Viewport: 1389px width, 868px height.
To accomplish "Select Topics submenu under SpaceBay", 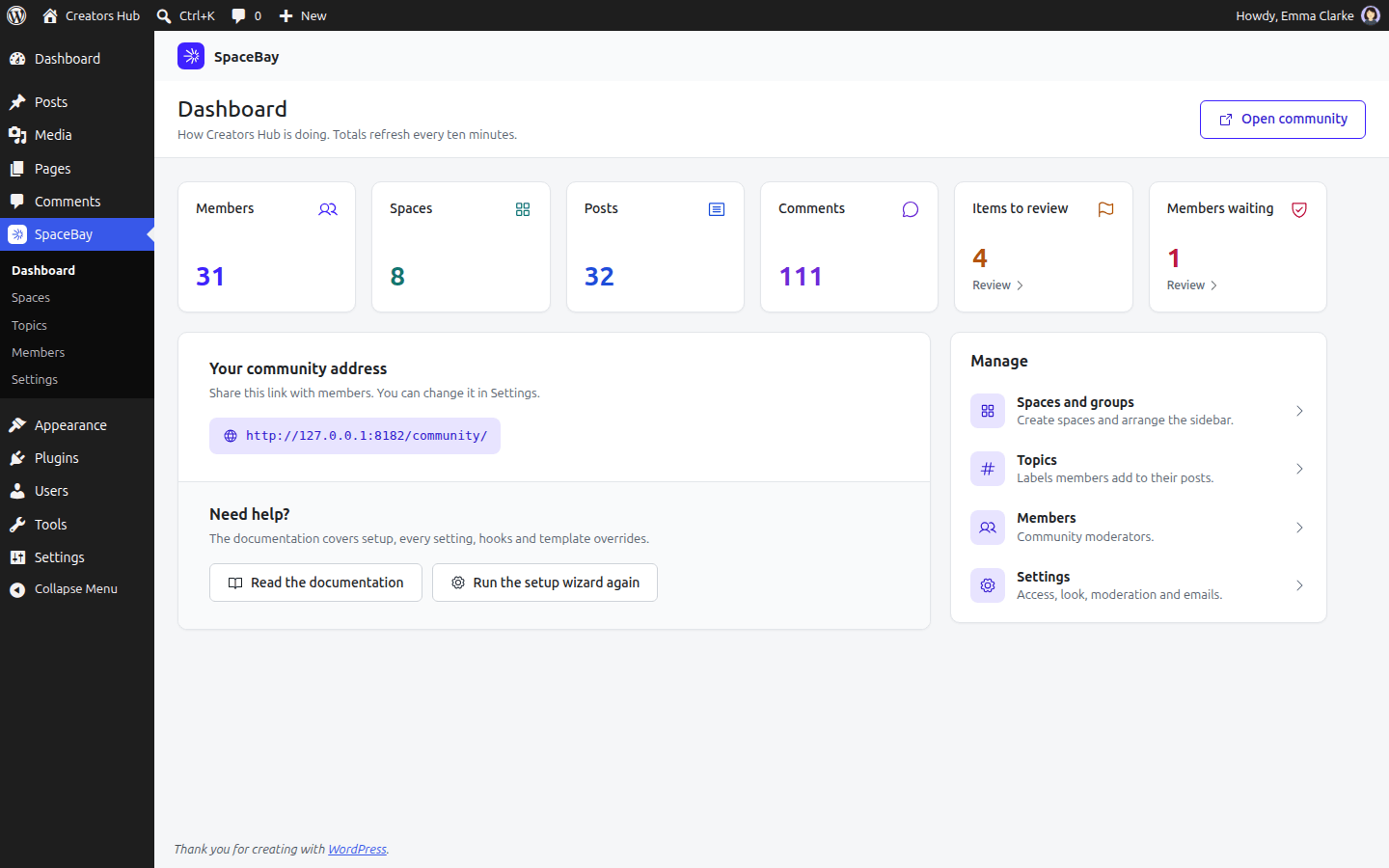I will click(77, 325).
